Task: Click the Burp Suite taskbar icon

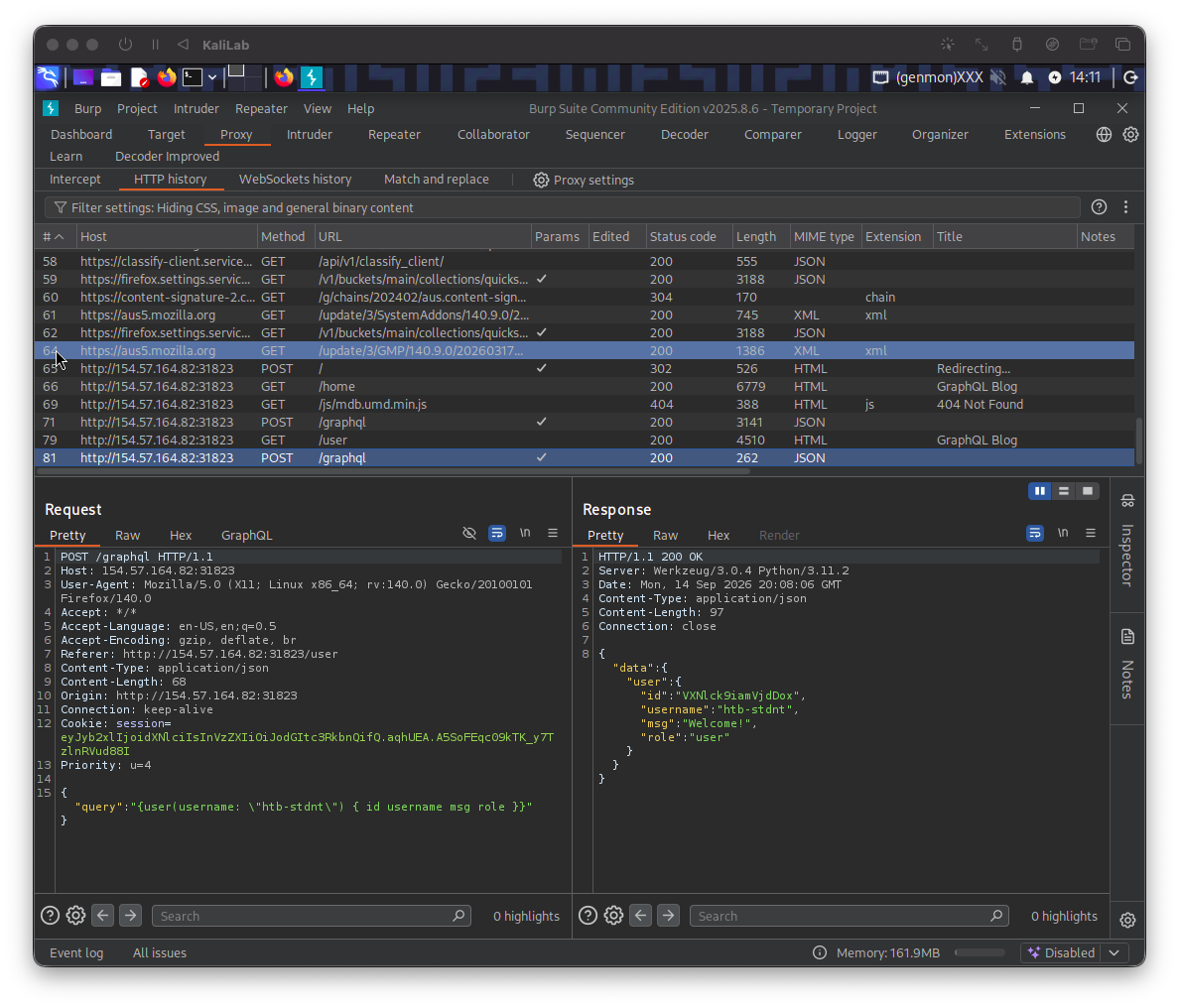Action: 312,77
